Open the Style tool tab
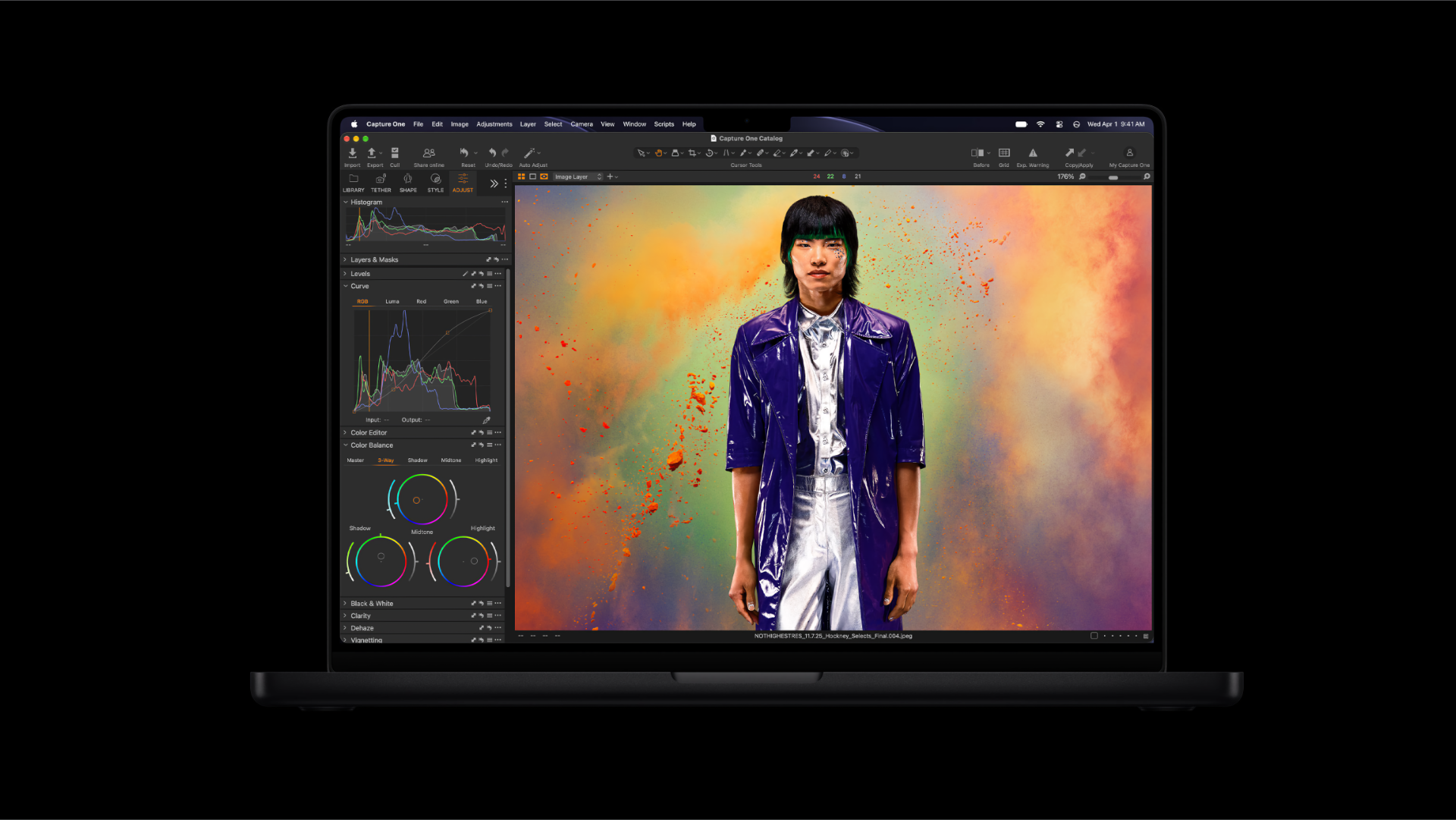The height and width of the screenshot is (820, 1456). click(x=435, y=183)
